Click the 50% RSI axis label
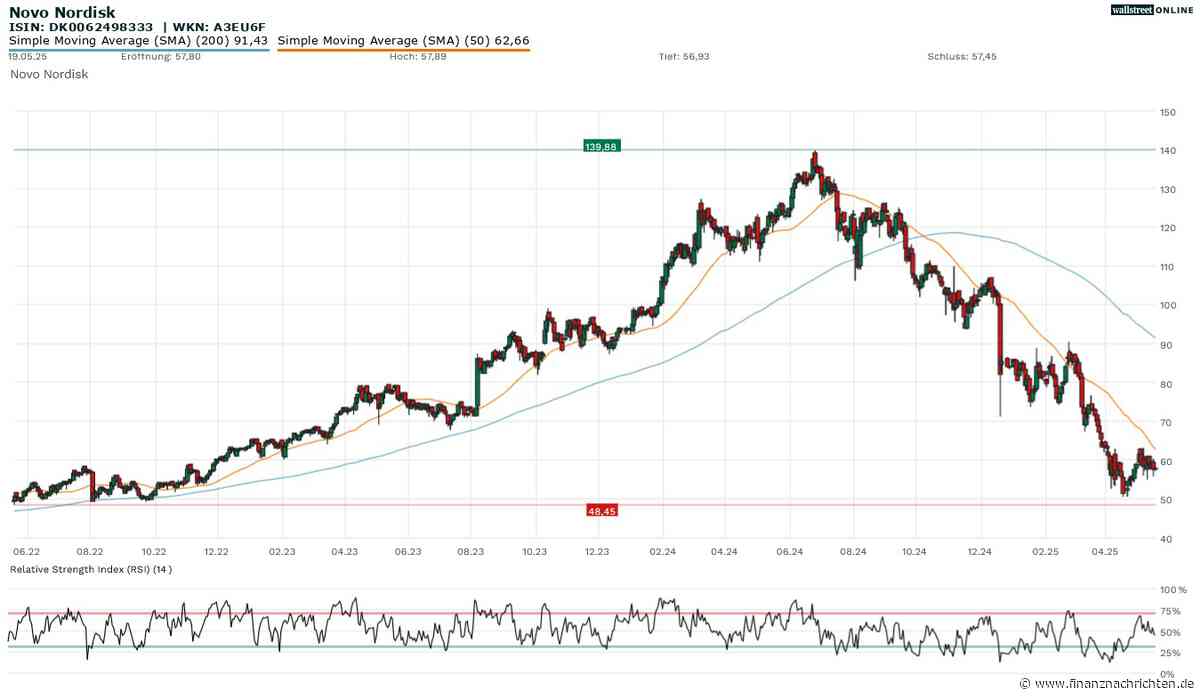The width and height of the screenshot is (1200, 698). click(x=1170, y=632)
